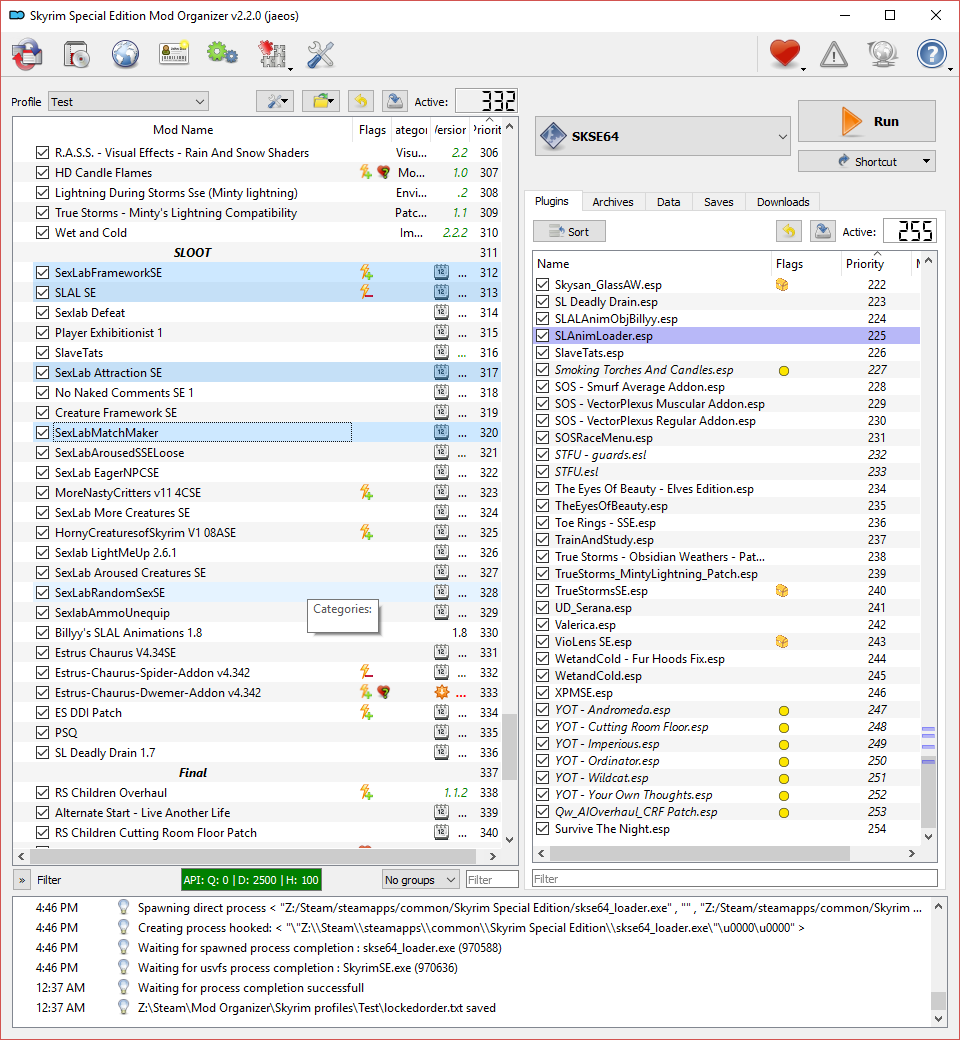Viewport: 960px width, 1040px height.
Task: Click category icon of Sexlab Defeat row
Action: 441,312
